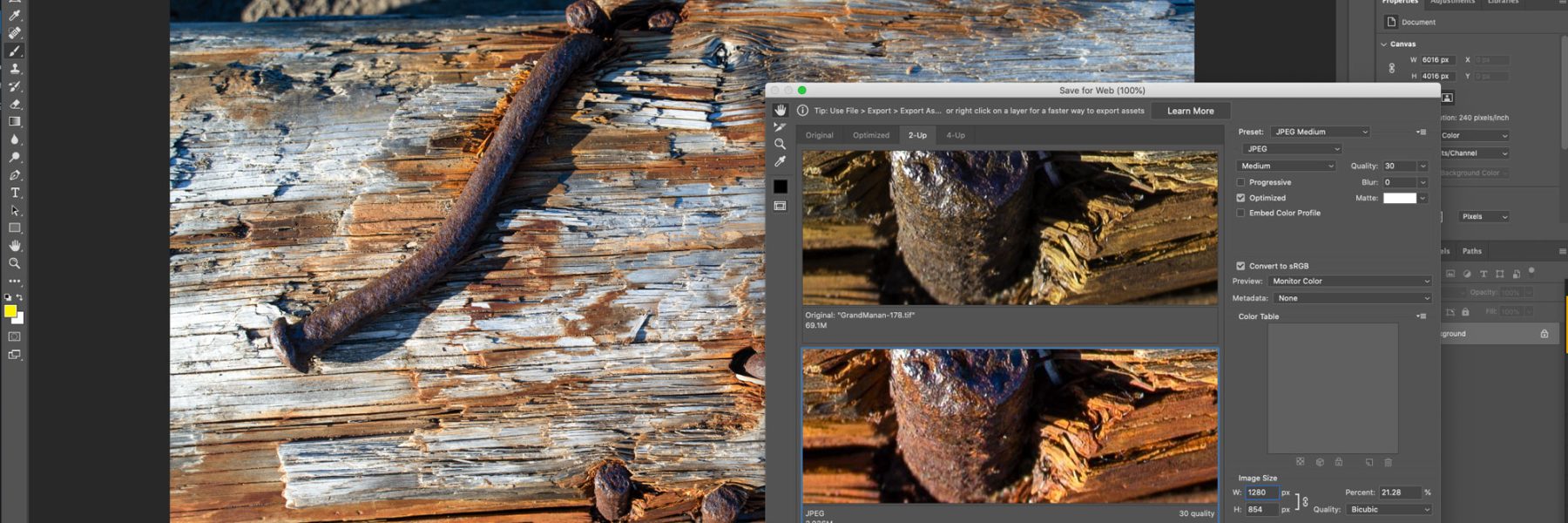Open the Edit Toolbar ellipsis menu
Screen dimensions: 1568x523
click(15, 282)
